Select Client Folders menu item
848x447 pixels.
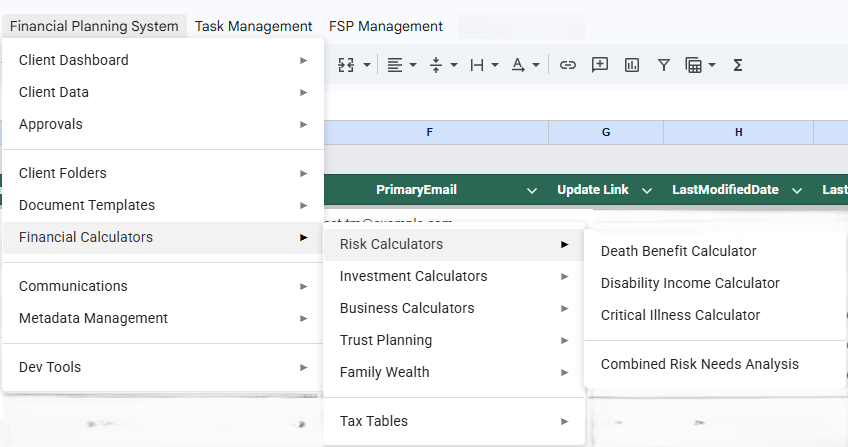pos(163,173)
